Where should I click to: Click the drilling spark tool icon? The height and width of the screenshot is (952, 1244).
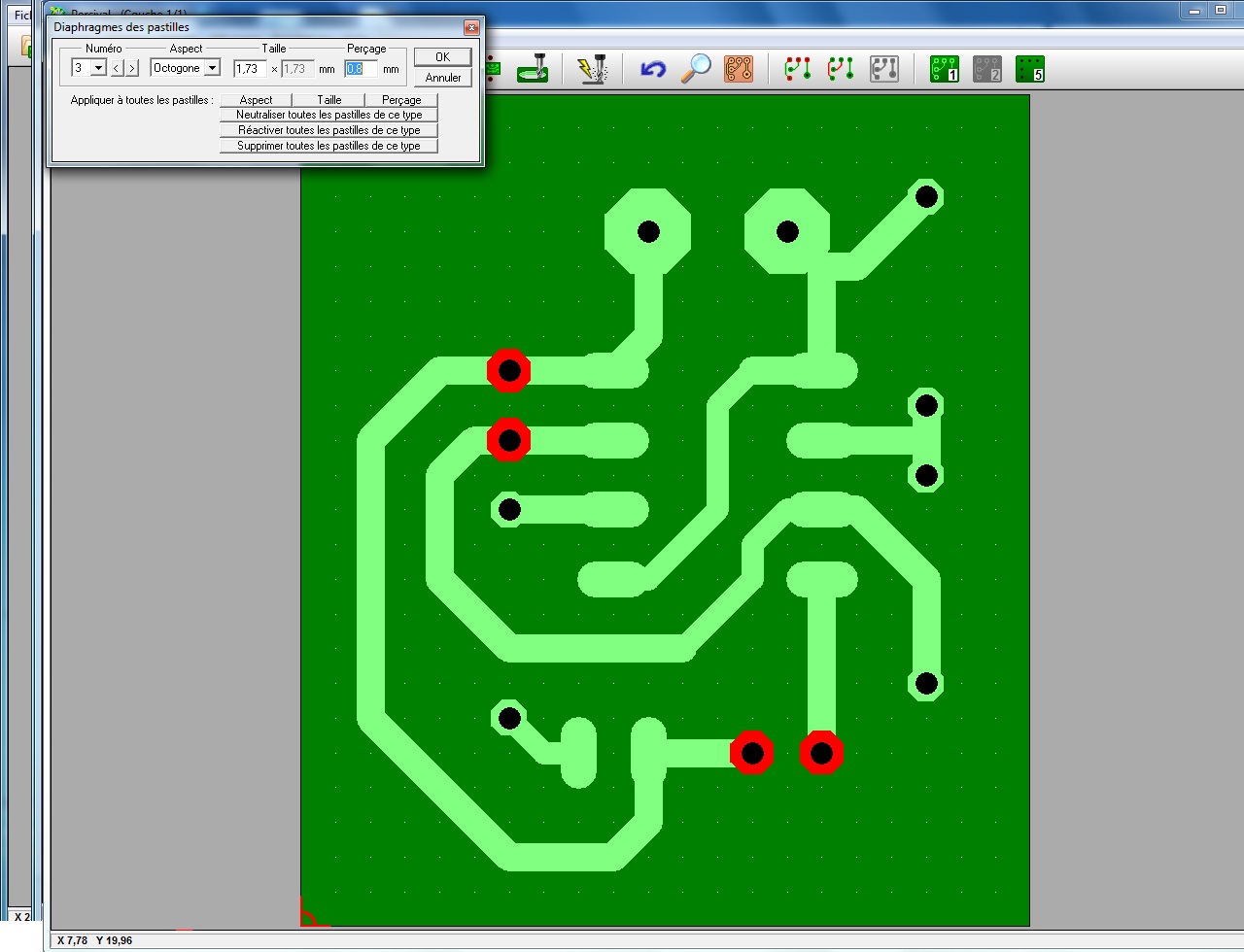592,69
